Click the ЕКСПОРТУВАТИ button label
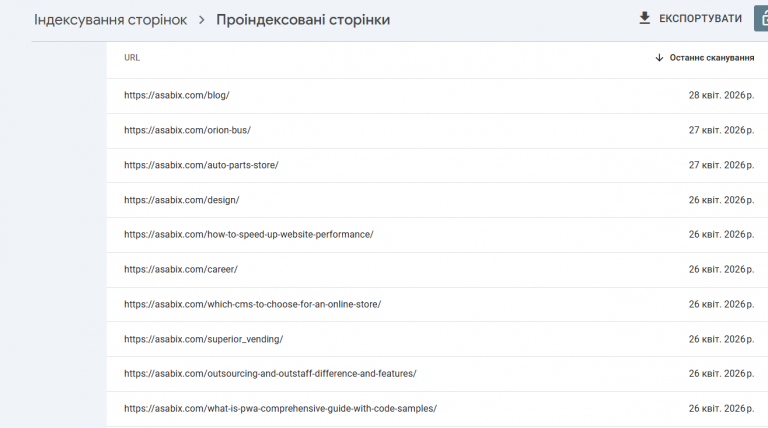 (x=700, y=19)
